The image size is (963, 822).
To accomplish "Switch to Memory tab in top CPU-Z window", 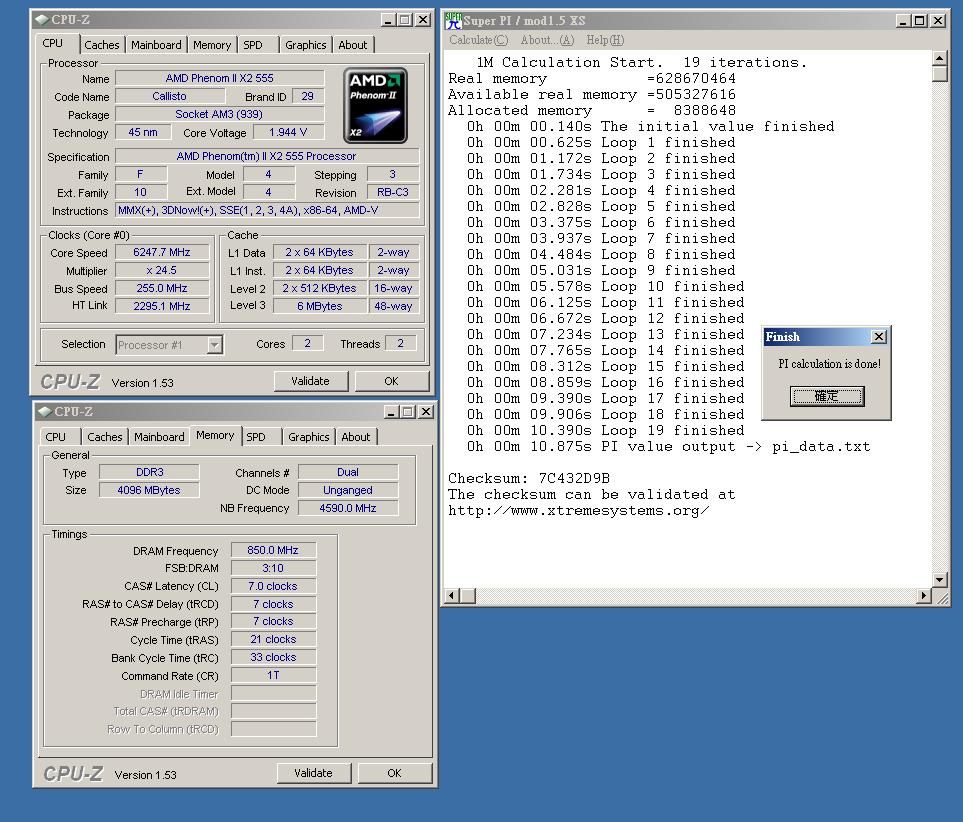I will pos(212,45).
